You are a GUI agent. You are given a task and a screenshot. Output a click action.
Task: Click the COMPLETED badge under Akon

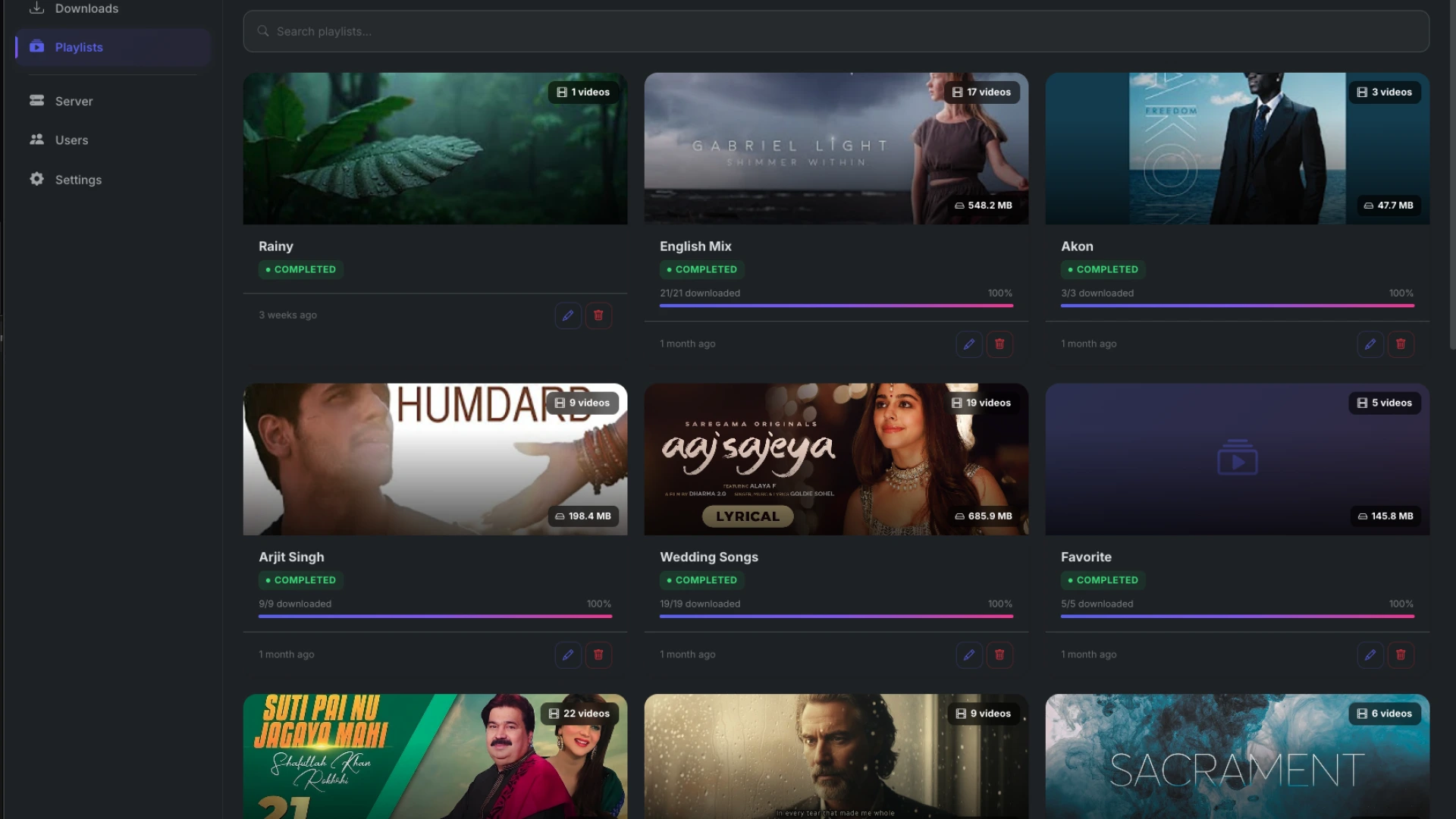pos(1103,270)
